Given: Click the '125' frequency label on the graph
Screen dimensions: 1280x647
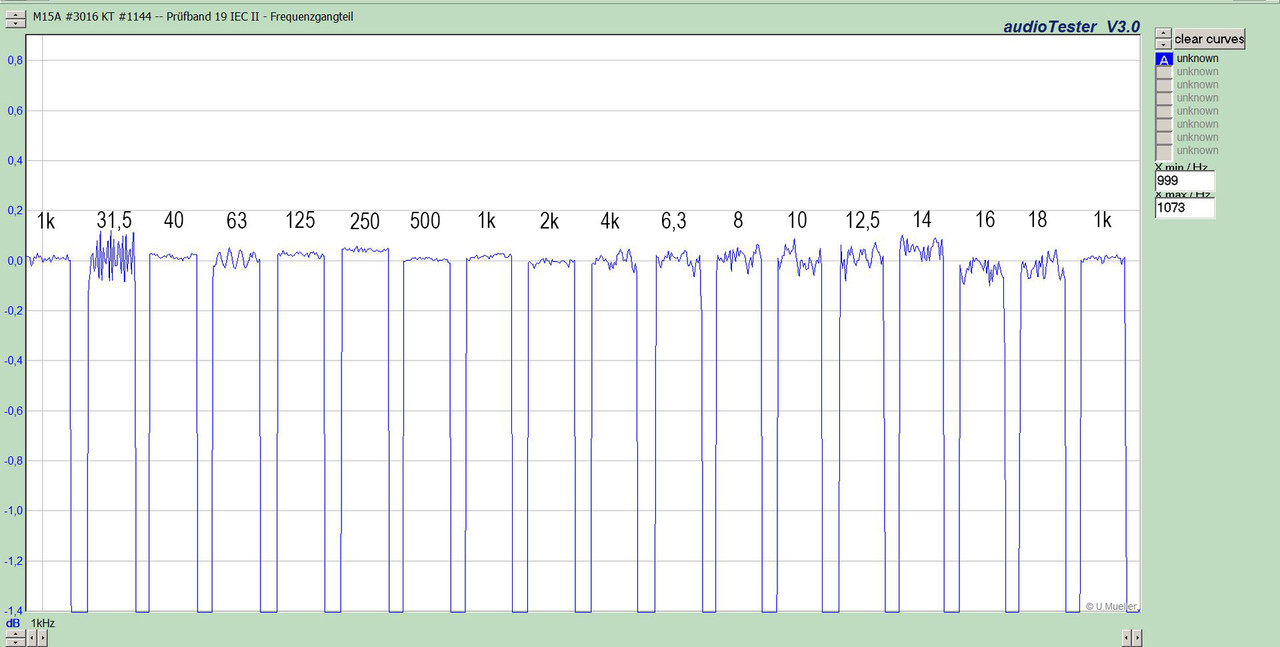Looking at the screenshot, I should click(300, 220).
